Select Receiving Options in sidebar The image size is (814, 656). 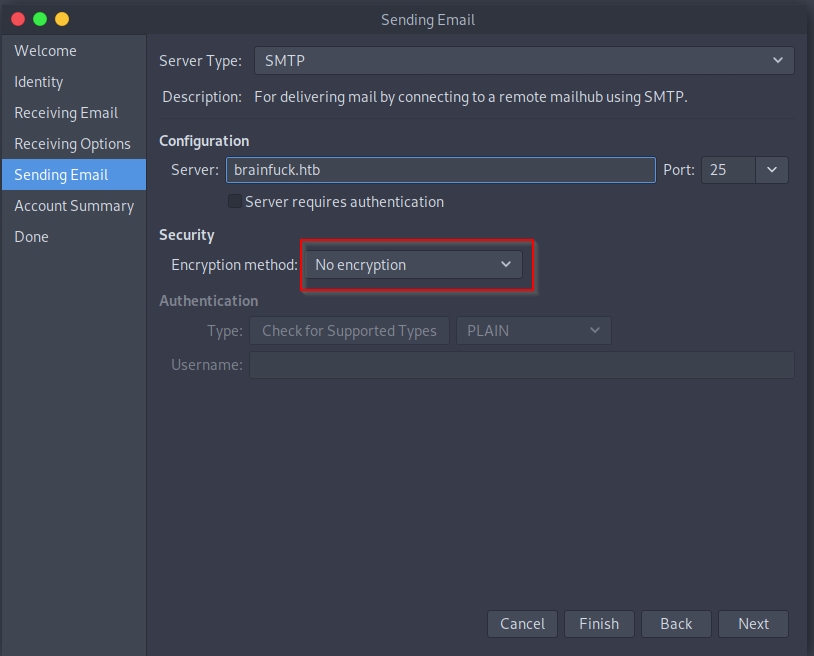point(72,144)
